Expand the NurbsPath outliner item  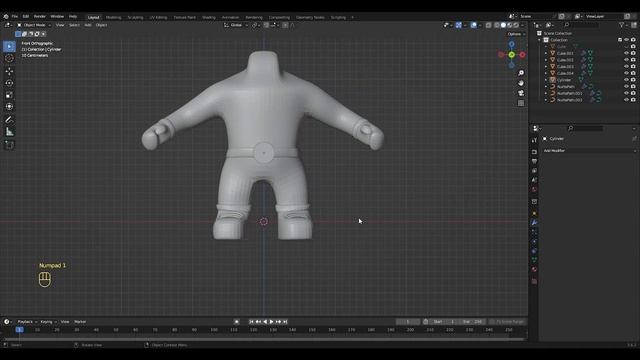(x=546, y=87)
